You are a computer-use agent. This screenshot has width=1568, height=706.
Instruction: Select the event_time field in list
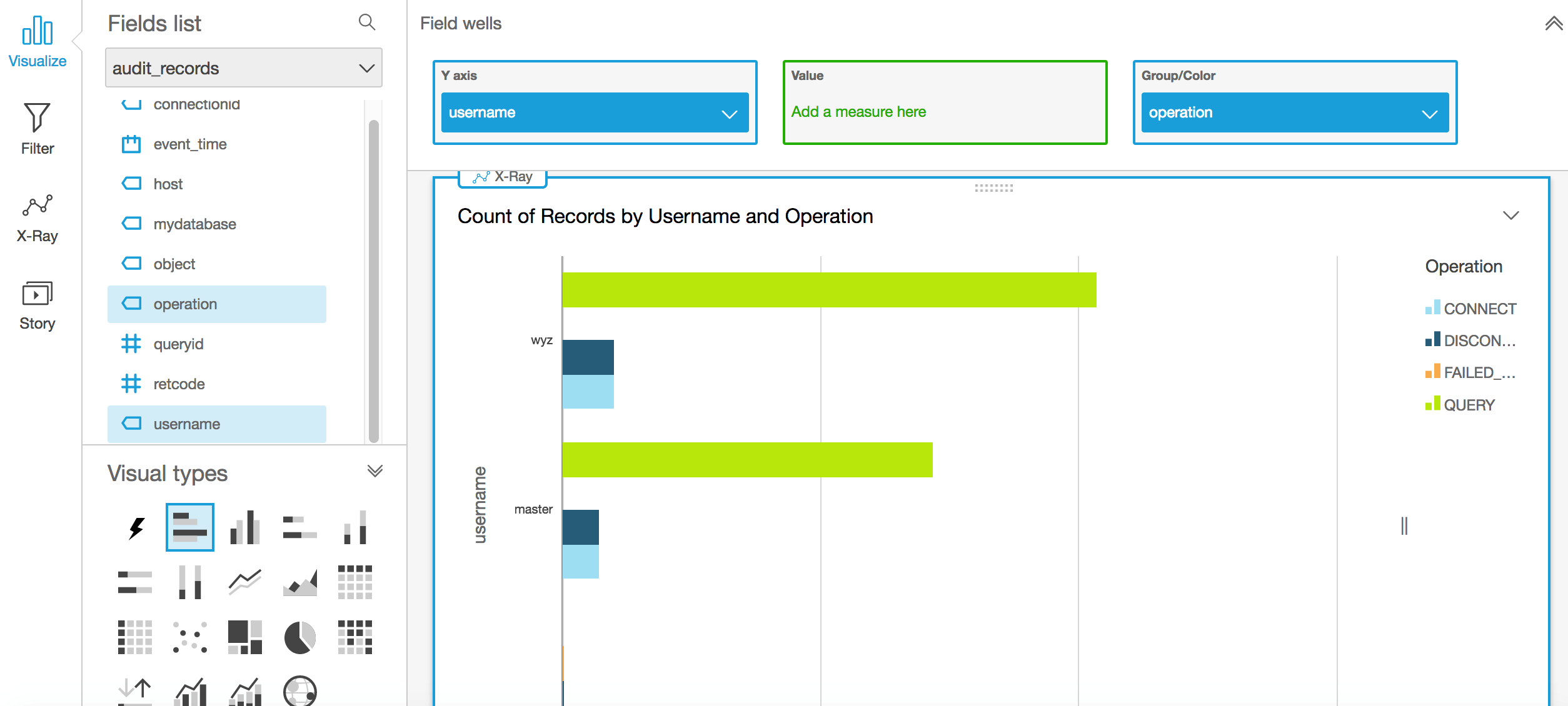[190, 144]
